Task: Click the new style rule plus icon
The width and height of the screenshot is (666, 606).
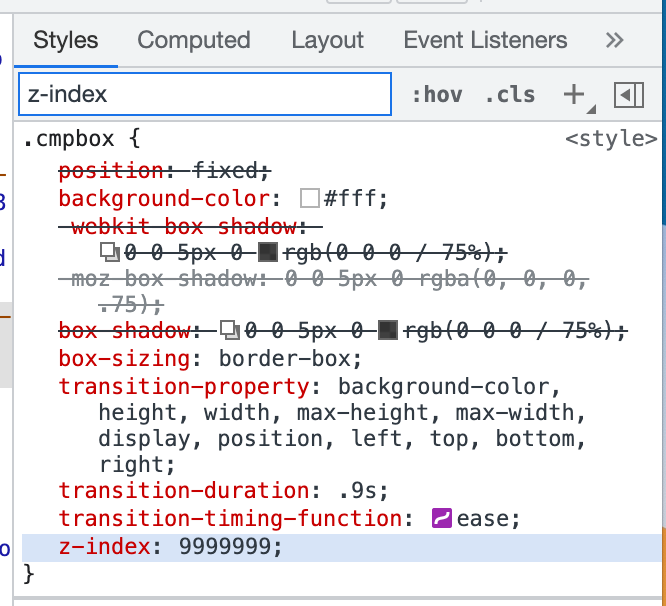Action: click(574, 95)
